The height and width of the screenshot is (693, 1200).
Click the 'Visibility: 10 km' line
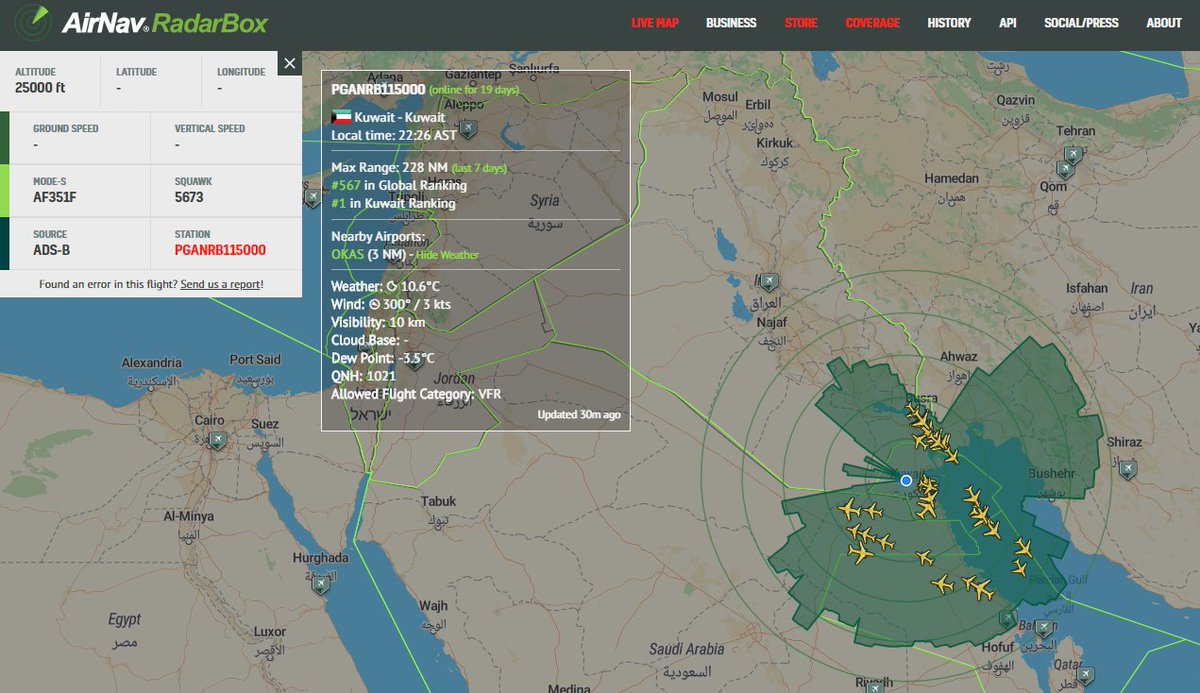(378, 322)
